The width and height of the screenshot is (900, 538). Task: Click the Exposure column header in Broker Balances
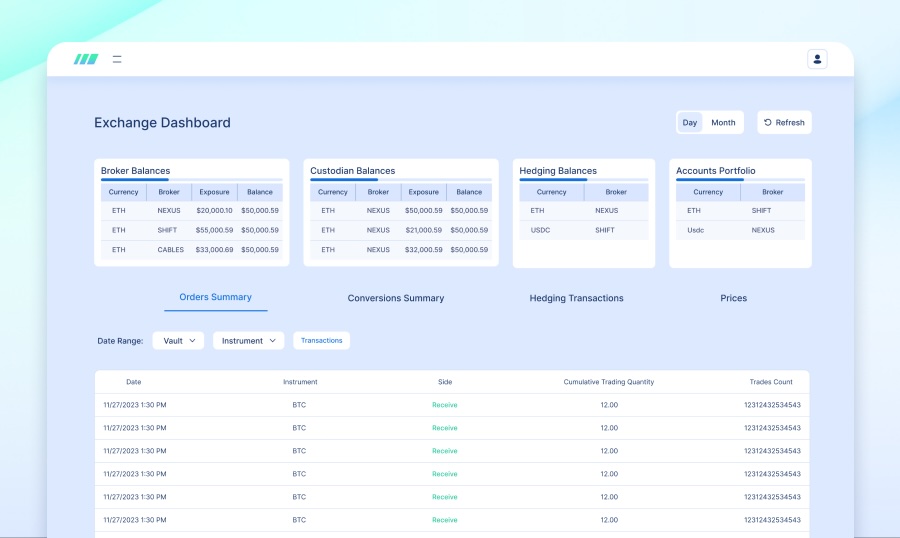point(214,192)
